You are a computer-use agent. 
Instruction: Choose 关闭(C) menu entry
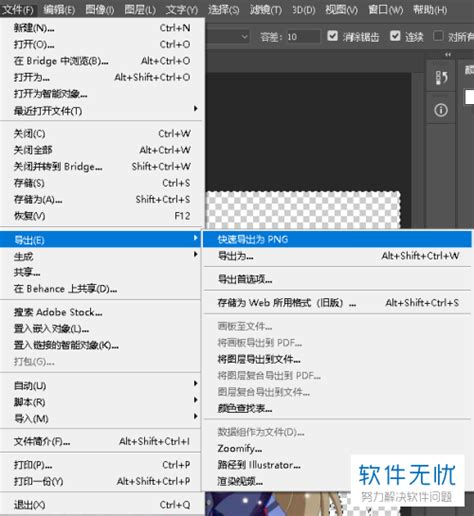102,134
